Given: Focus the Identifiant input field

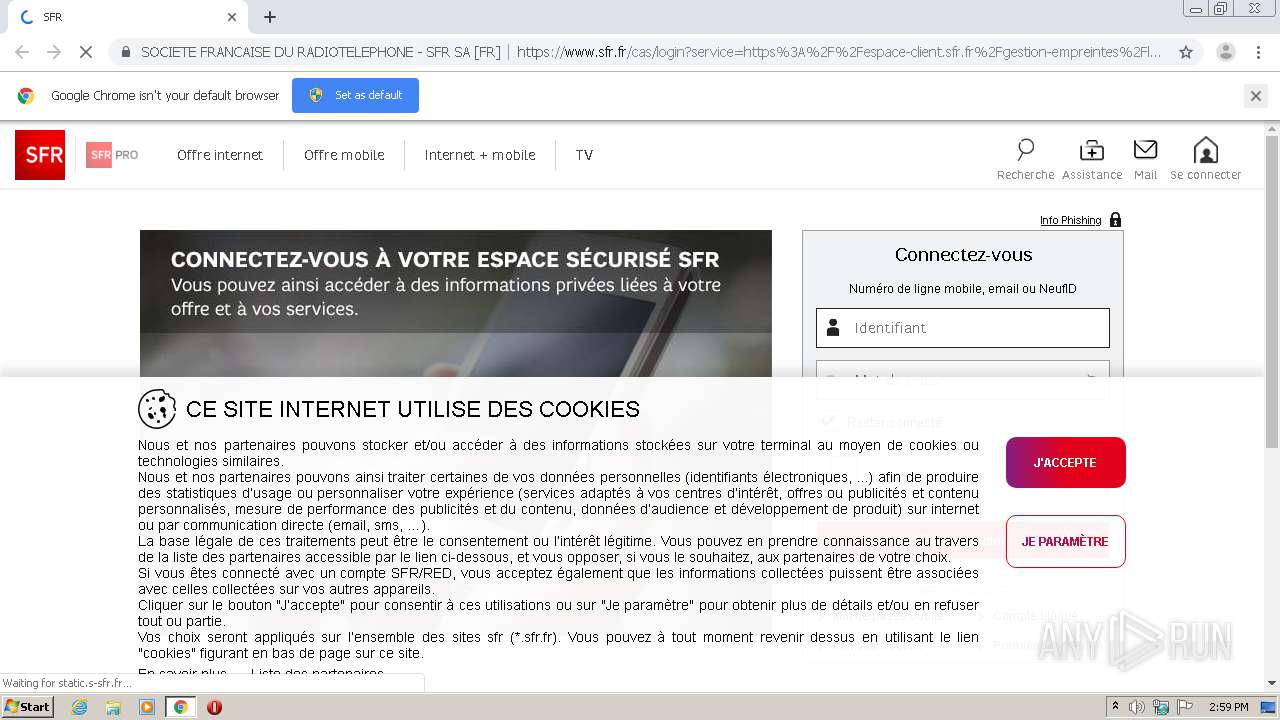Looking at the screenshot, I should 963,327.
